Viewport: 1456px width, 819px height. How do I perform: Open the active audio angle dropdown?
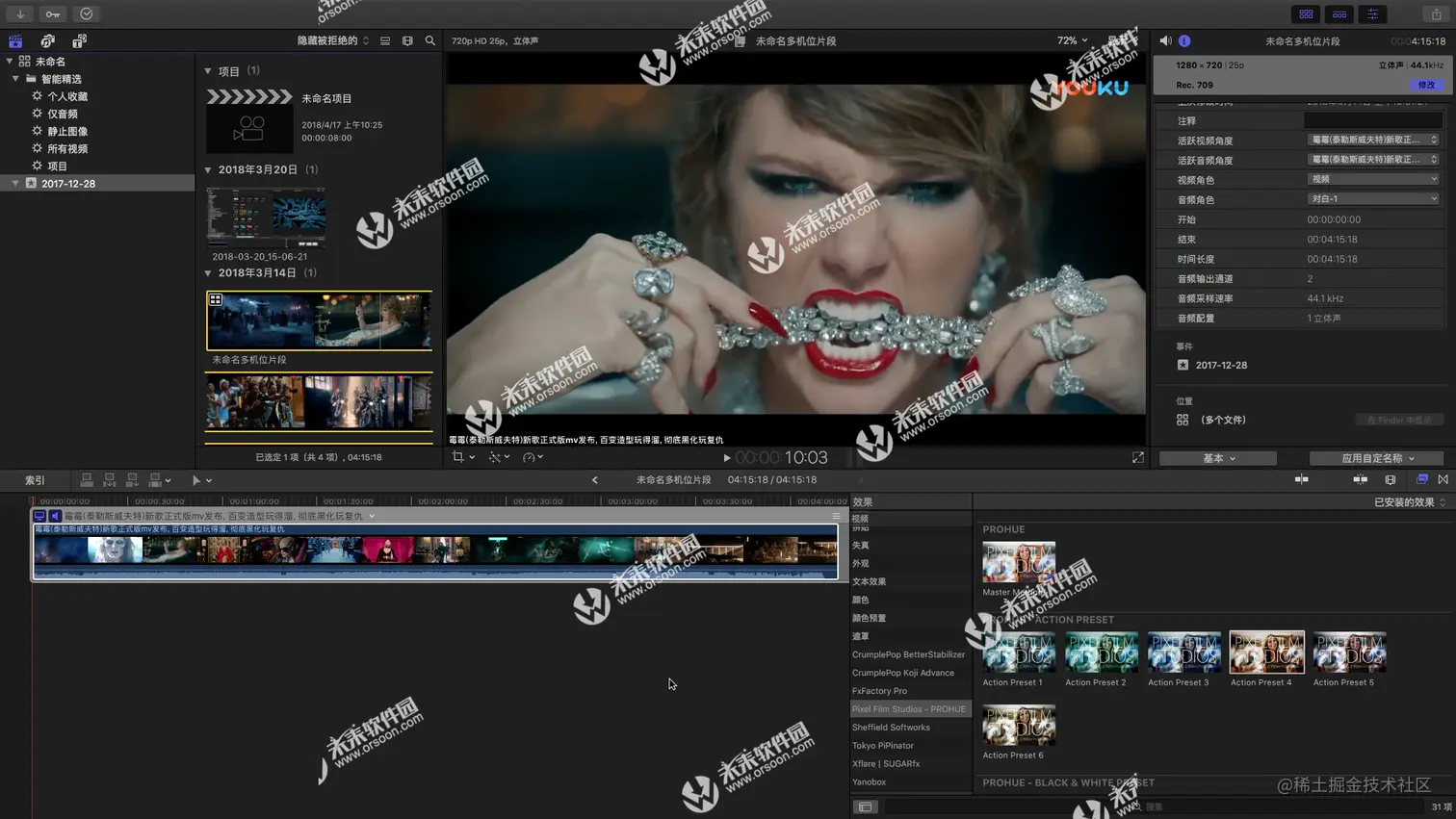pyautogui.click(x=1374, y=160)
